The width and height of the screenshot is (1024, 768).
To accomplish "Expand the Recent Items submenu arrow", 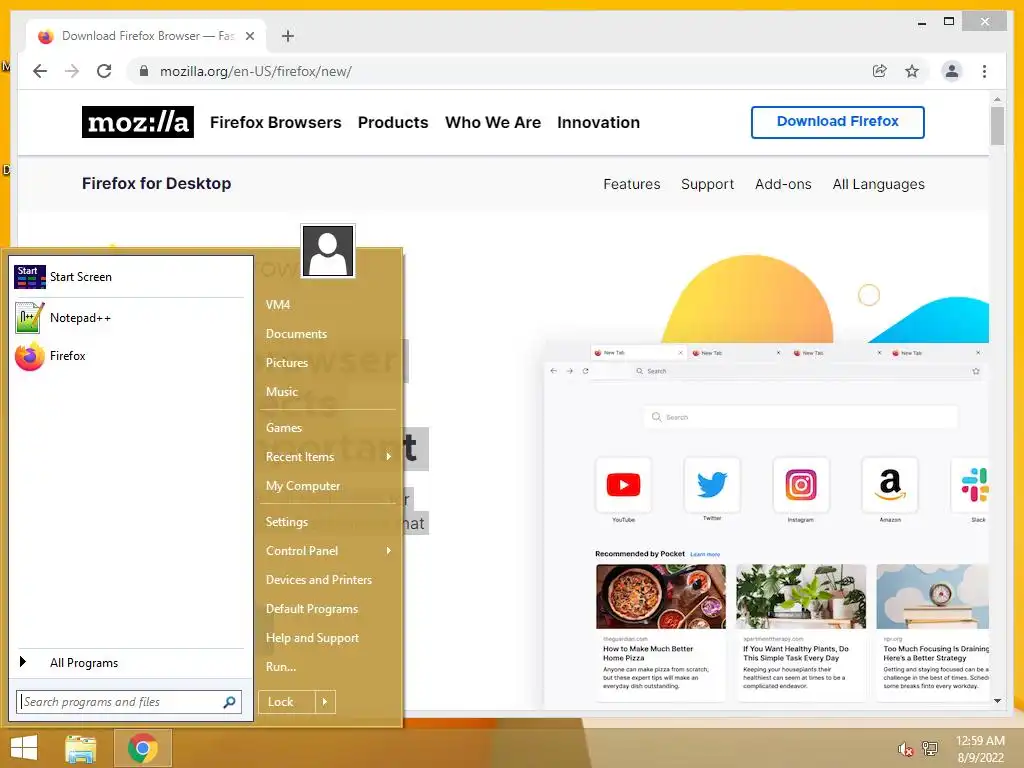I will tap(389, 456).
